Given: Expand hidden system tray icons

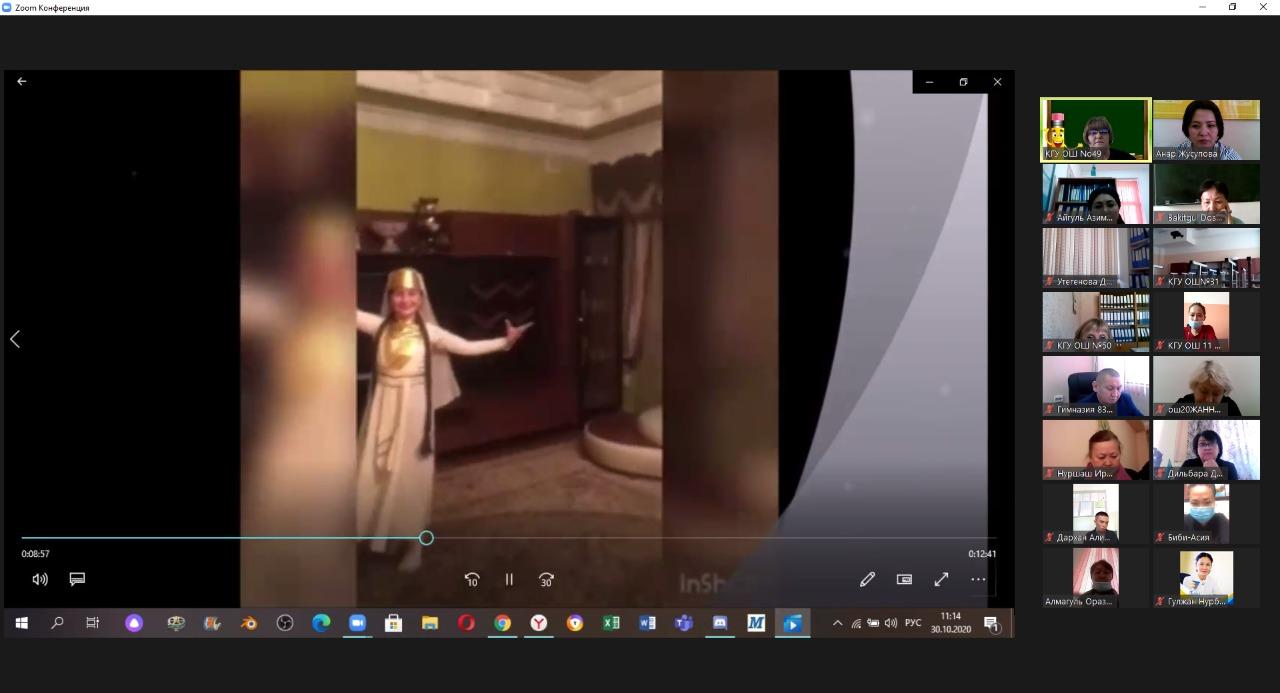Looking at the screenshot, I should (837, 623).
